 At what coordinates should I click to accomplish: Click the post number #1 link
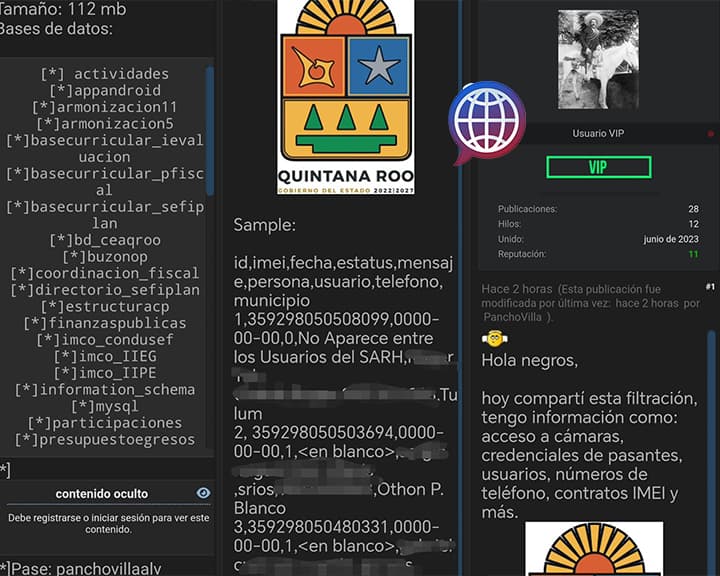coord(710,287)
